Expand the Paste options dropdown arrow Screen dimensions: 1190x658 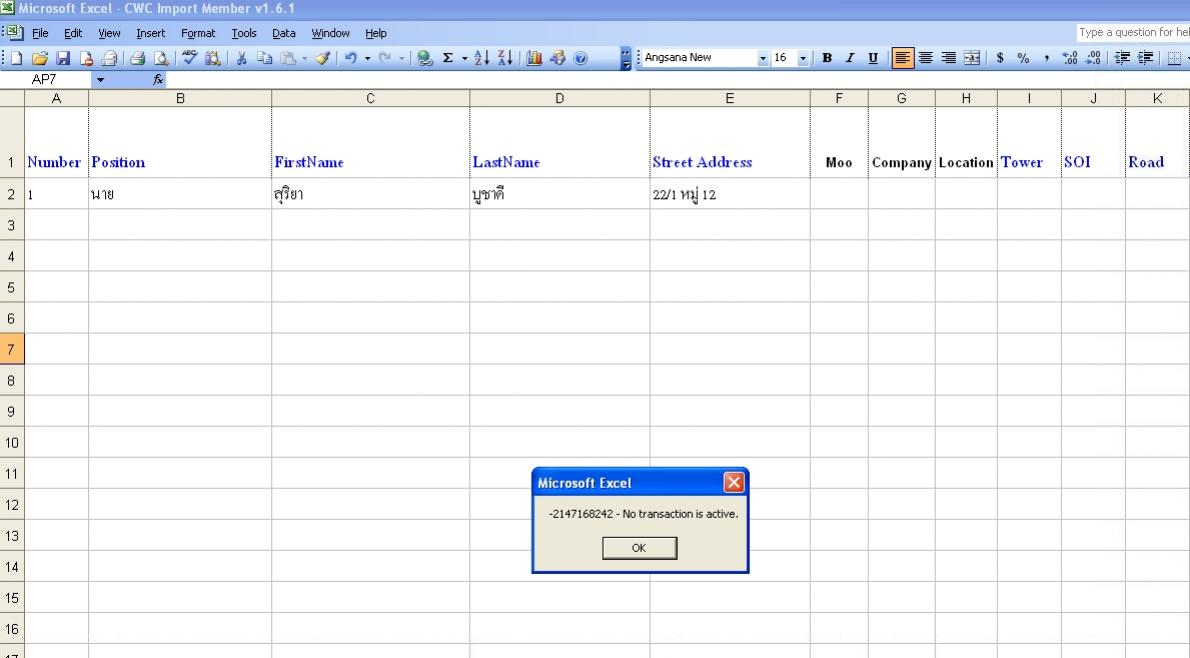(304, 58)
